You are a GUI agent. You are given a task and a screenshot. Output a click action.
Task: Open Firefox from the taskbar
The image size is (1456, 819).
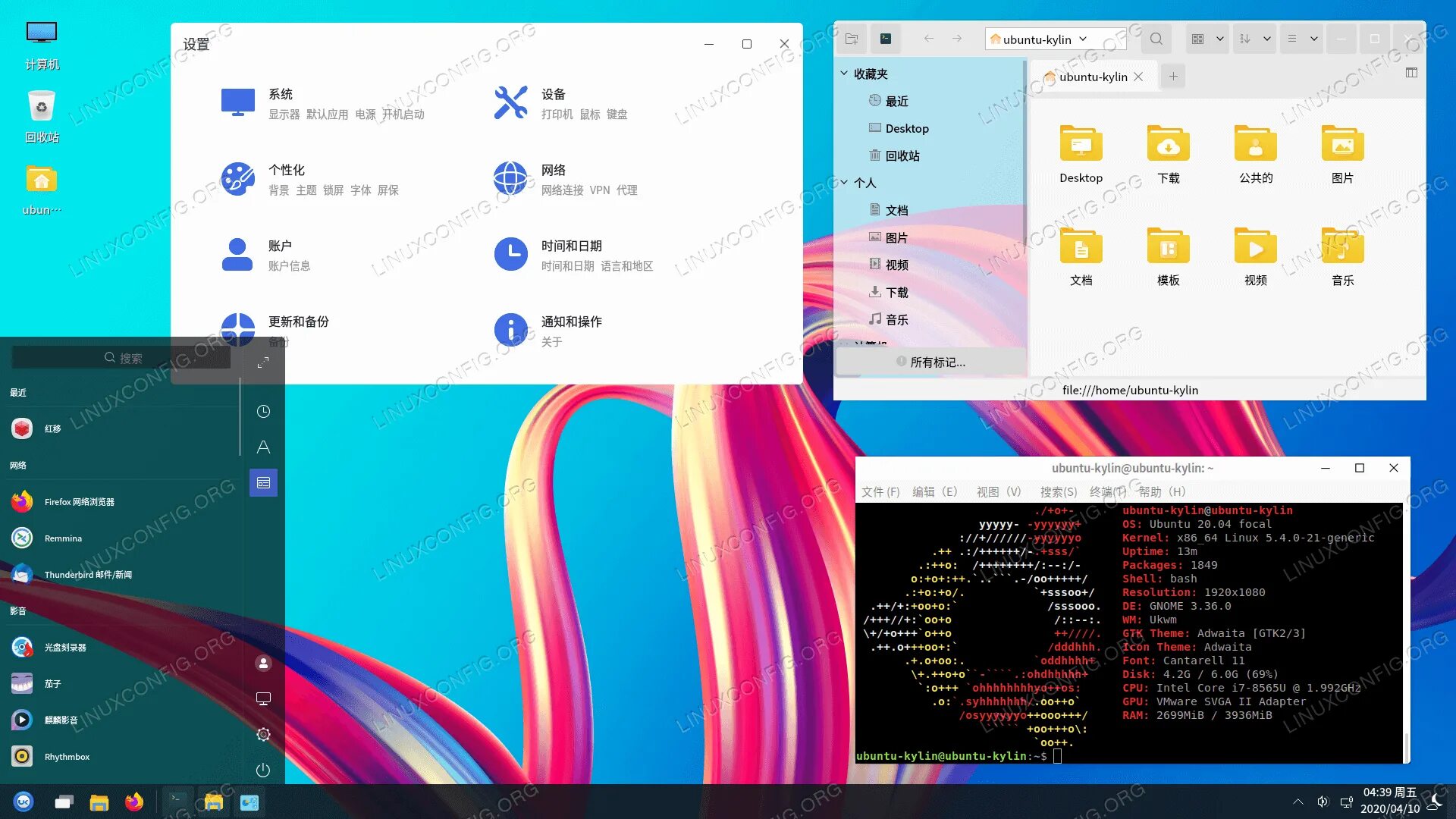pos(134,802)
